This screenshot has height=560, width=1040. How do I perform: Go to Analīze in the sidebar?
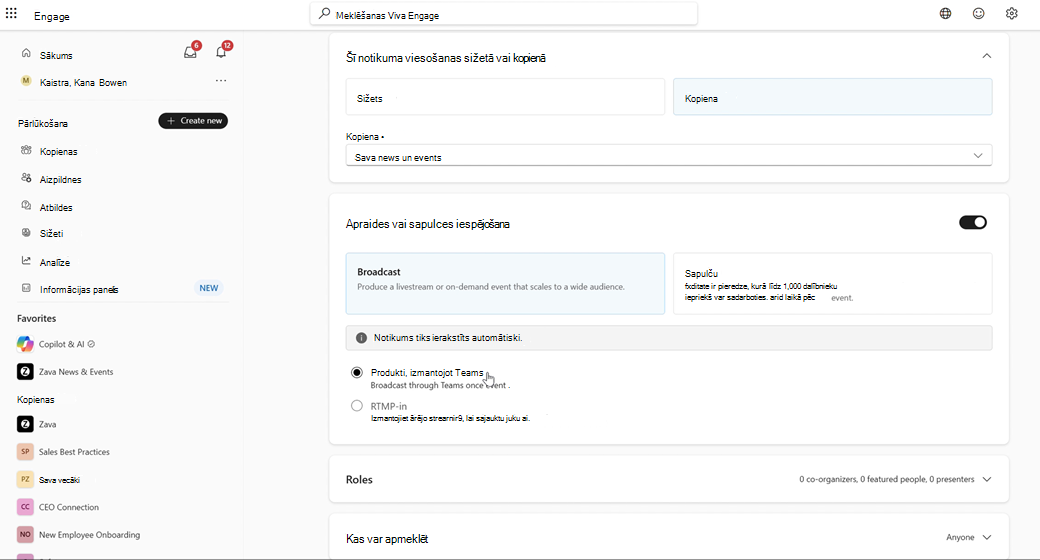54,263
